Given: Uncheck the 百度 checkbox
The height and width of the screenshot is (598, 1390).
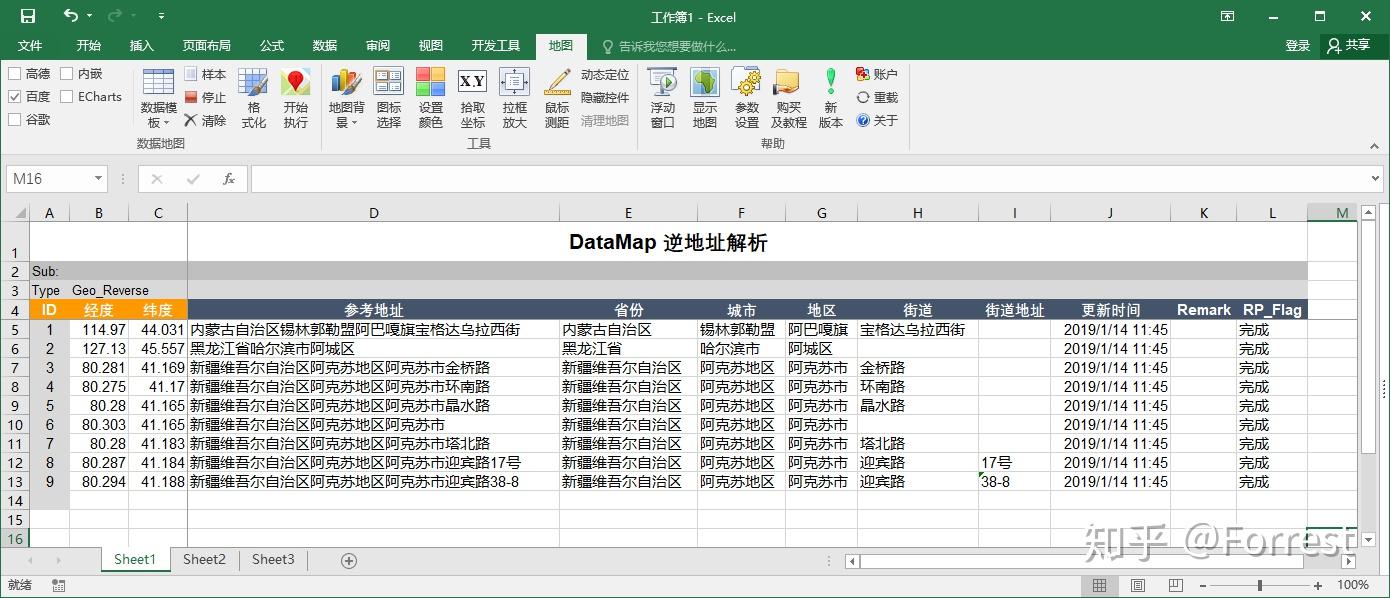Looking at the screenshot, I should tap(15, 97).
